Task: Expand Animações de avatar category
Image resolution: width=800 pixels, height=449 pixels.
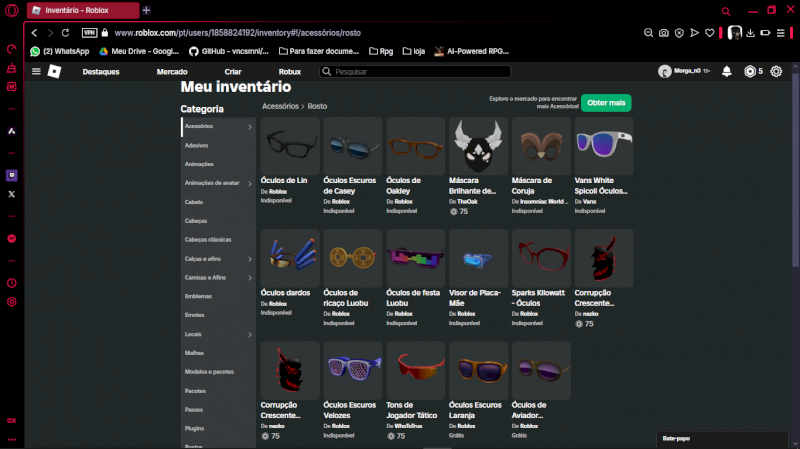Action: (x=218, y=183)
